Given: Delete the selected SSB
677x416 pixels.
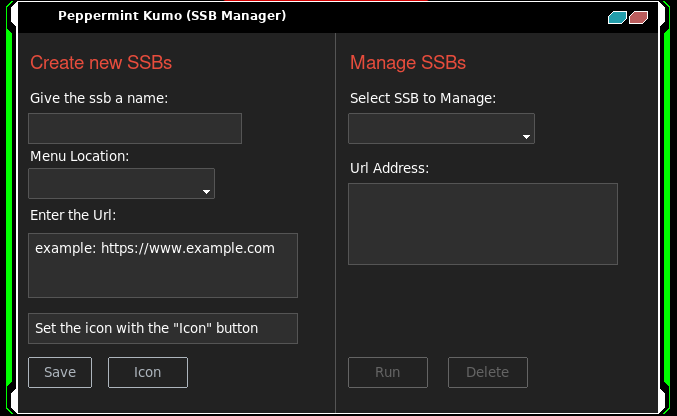Looking at the screenshot, I should [x=488, y=372].
